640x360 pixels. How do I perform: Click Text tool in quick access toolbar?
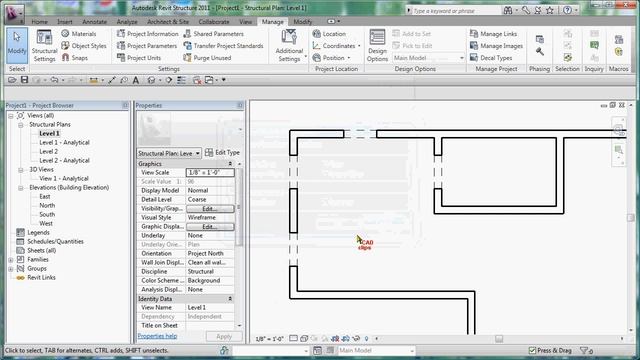(x=136, y=80)
